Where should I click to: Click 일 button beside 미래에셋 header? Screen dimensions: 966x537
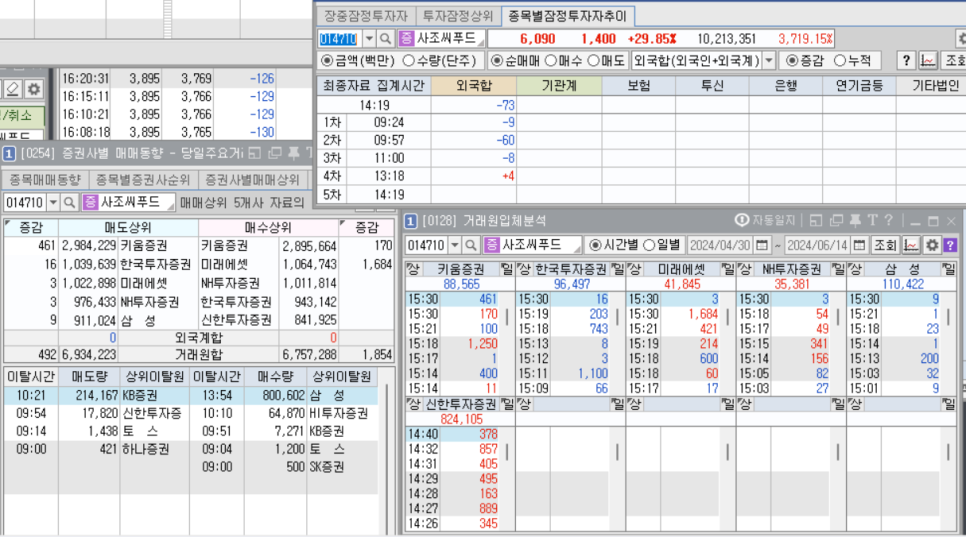tap(728, 269)
